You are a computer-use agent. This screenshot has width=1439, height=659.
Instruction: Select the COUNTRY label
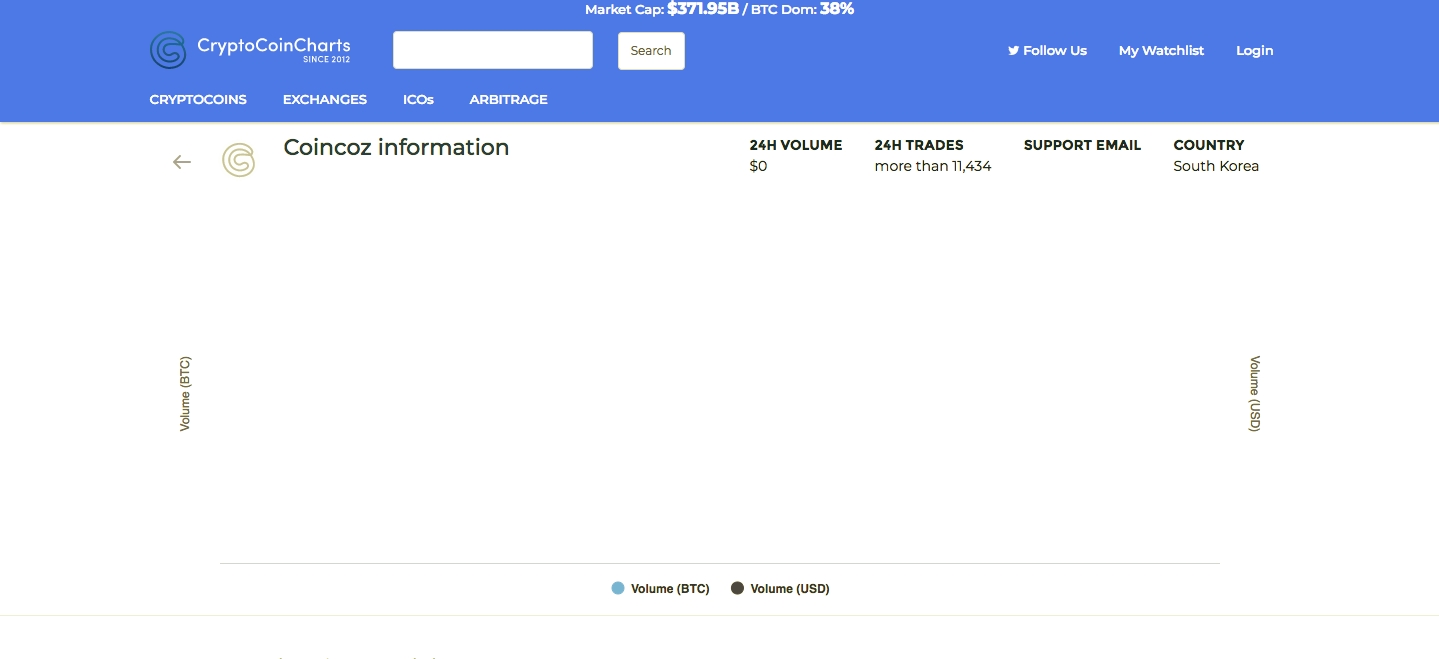(x=1209, y=145)
